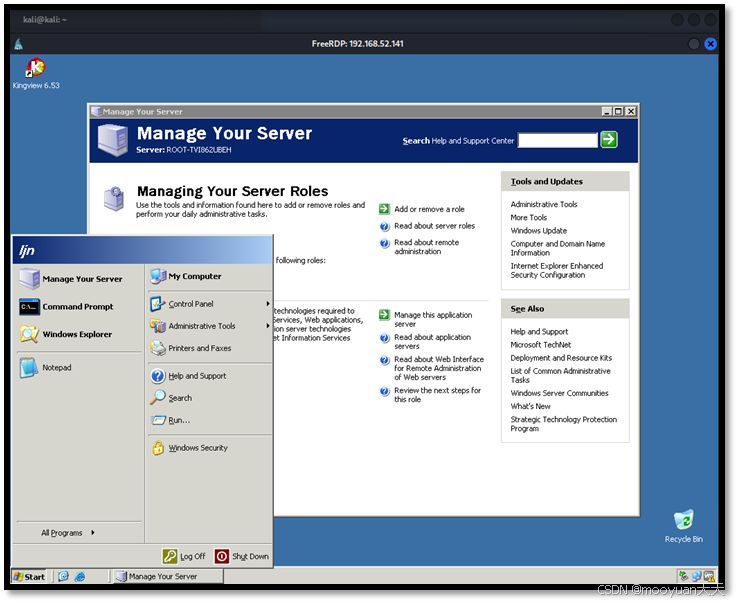Open Help and Support under See Also

pos(539,331)
